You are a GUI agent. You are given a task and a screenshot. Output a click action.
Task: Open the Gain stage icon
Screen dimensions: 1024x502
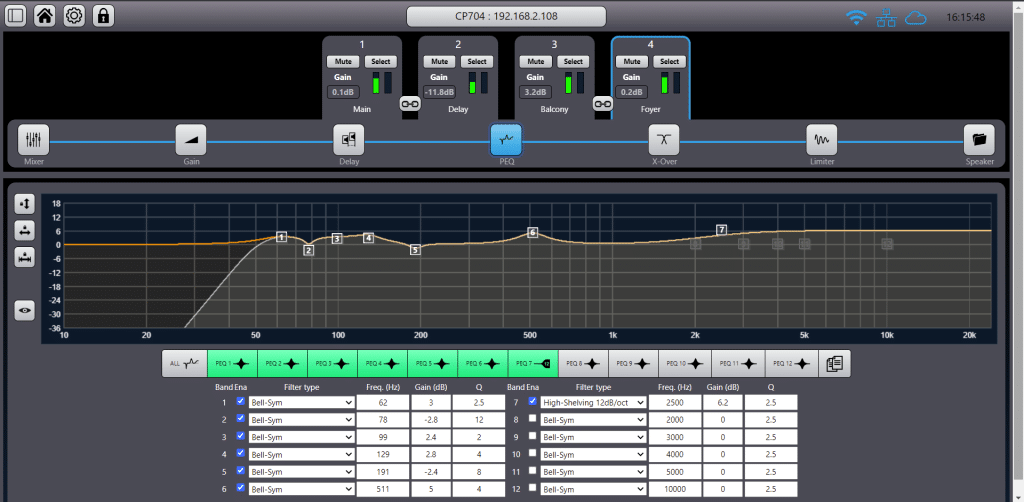point(191,140)
